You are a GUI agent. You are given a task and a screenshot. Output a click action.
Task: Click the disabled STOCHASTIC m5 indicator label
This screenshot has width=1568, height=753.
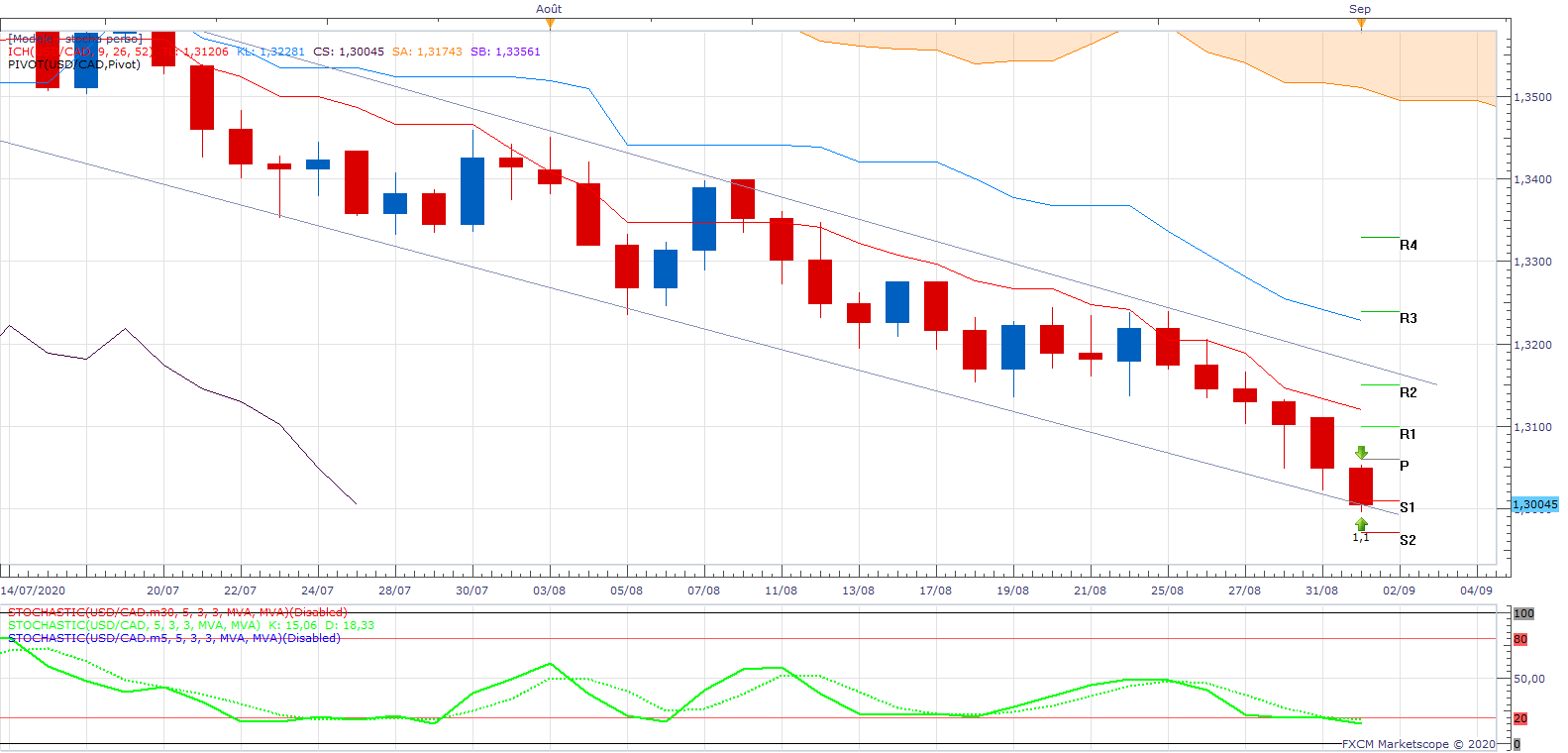pyautogui.click(x=173, y=638)
